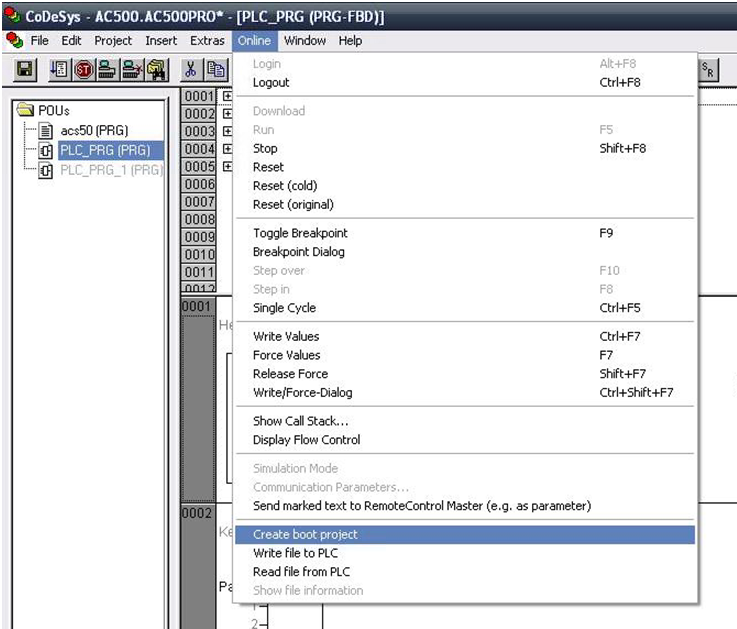Select PLC_PRG (PRG) in POU tree

pyautogui.click(x=104, y=150)
